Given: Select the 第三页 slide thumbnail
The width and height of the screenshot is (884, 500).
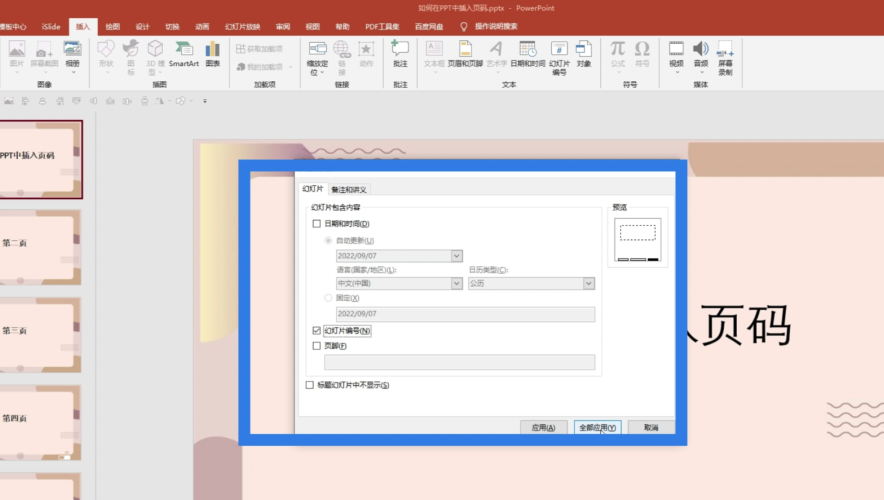Looking at the screenshot, I should 40,335.
